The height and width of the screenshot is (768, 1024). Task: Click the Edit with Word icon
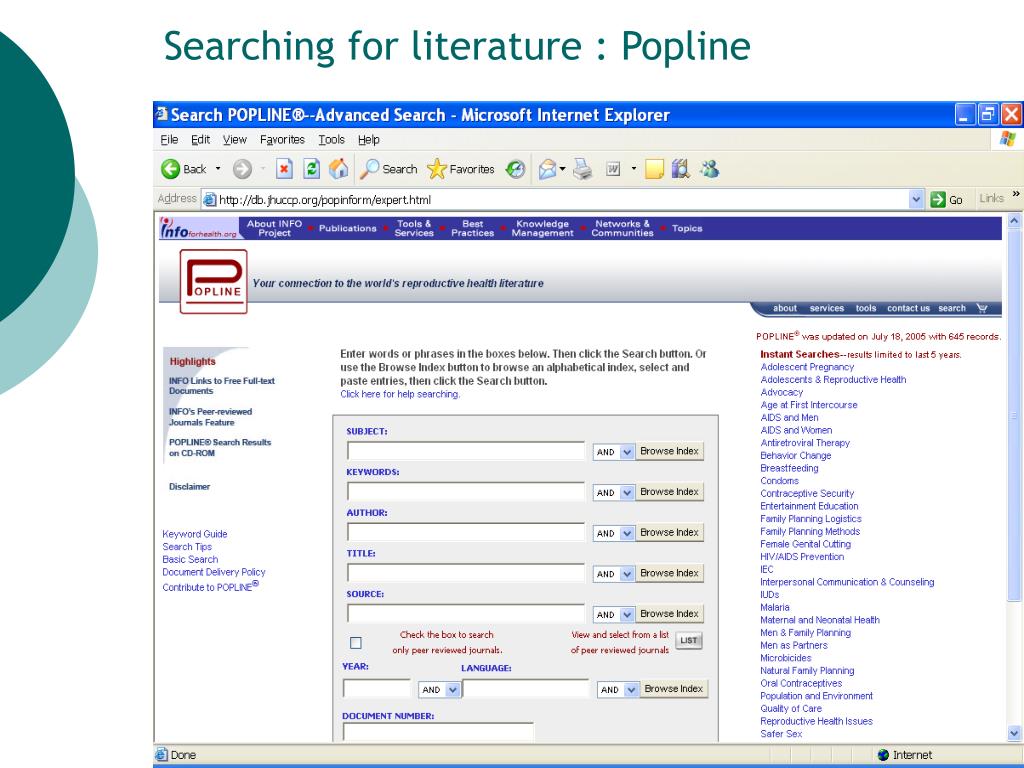tap(613, 169)
